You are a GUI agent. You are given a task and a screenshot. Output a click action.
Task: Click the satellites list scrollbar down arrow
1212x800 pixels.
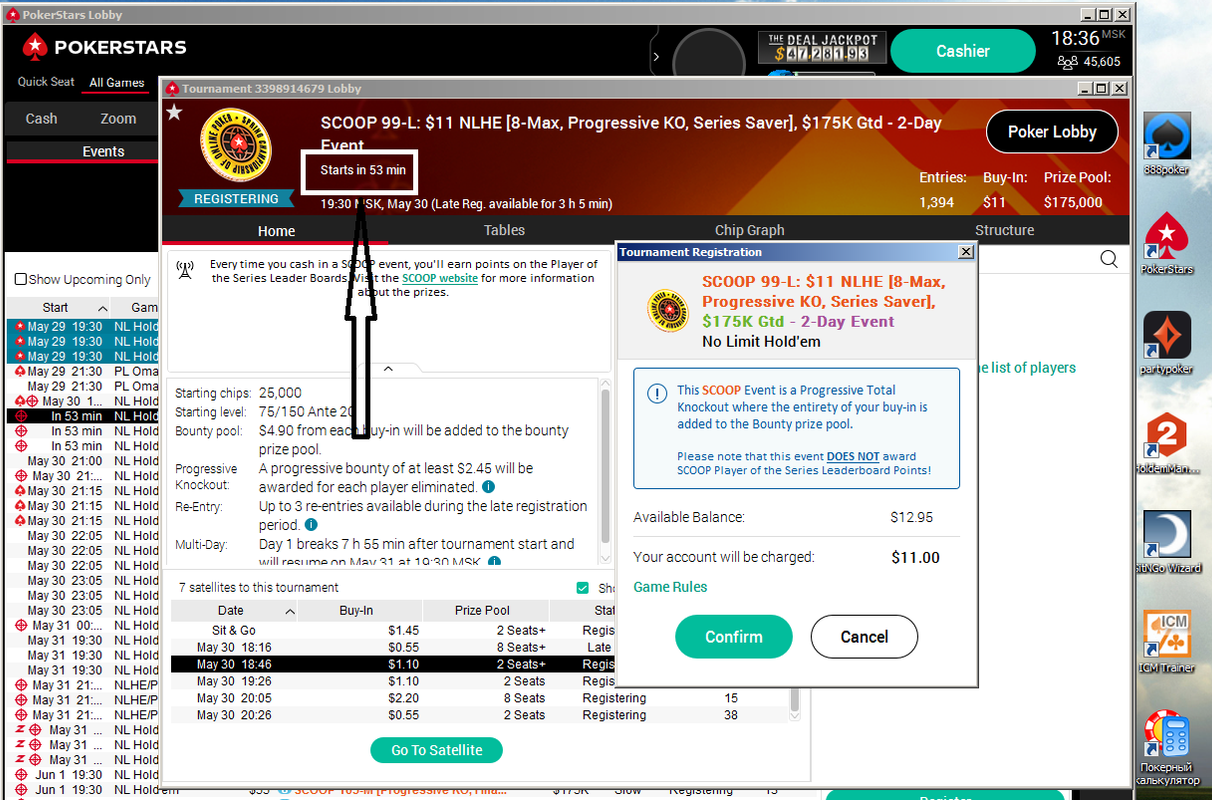pyautogui.click(x=795, y=715)
